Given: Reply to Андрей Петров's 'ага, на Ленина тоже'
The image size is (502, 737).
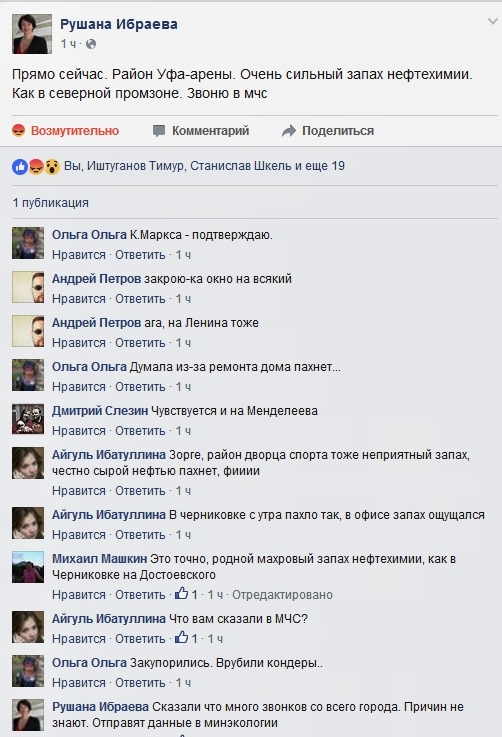Looking at the screenshot, I should tap(140, 343).
